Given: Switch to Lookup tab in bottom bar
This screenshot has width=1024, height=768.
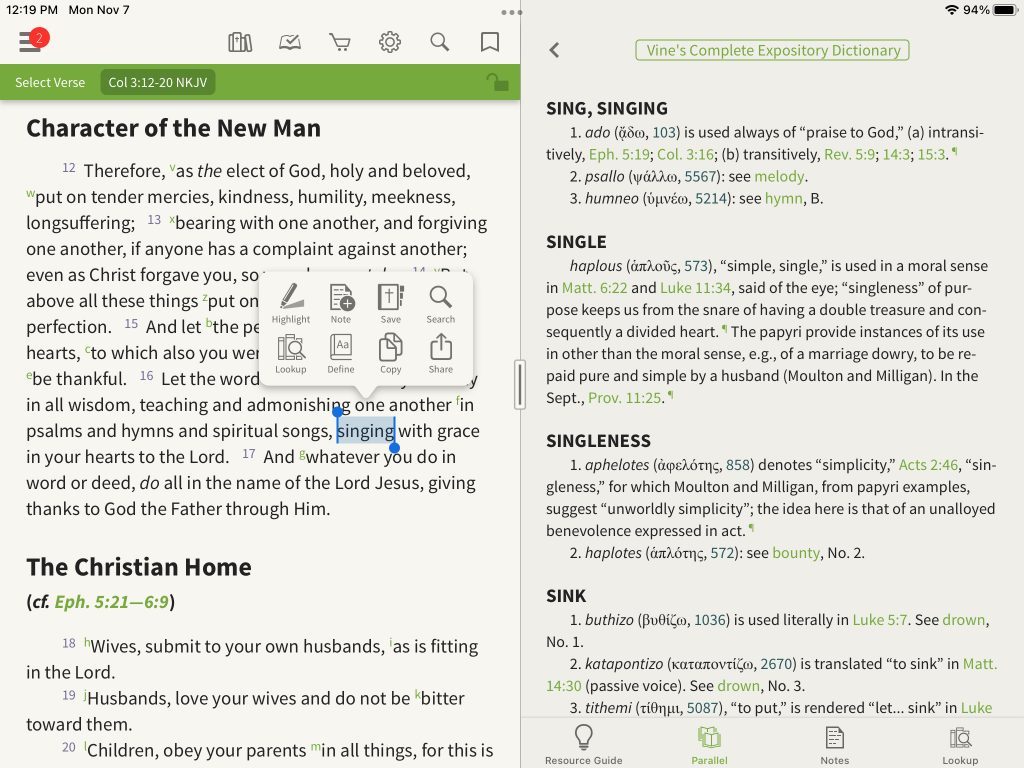Looking at the screenshot, I should (960, 744).
